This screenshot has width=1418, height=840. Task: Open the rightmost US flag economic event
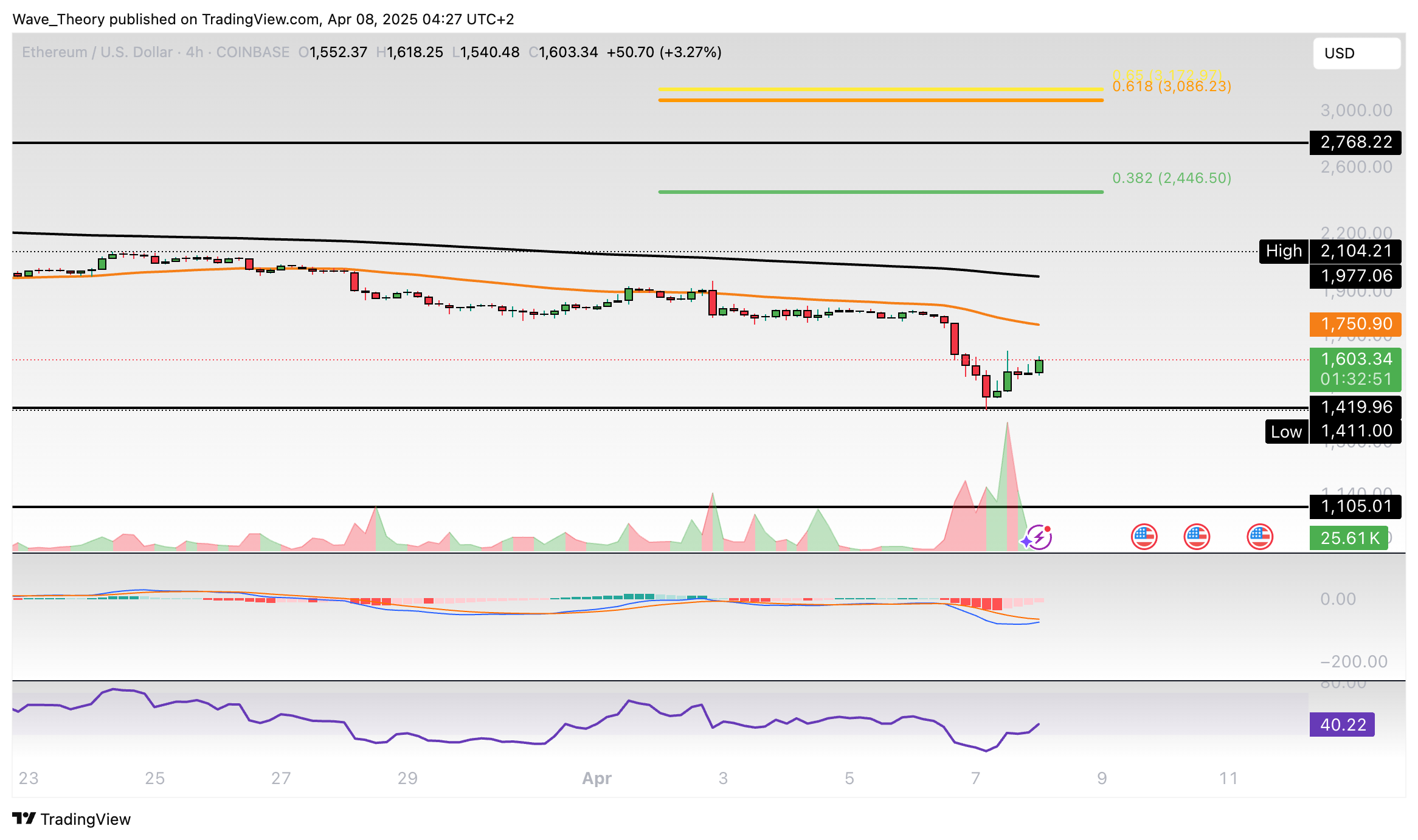1259,537
